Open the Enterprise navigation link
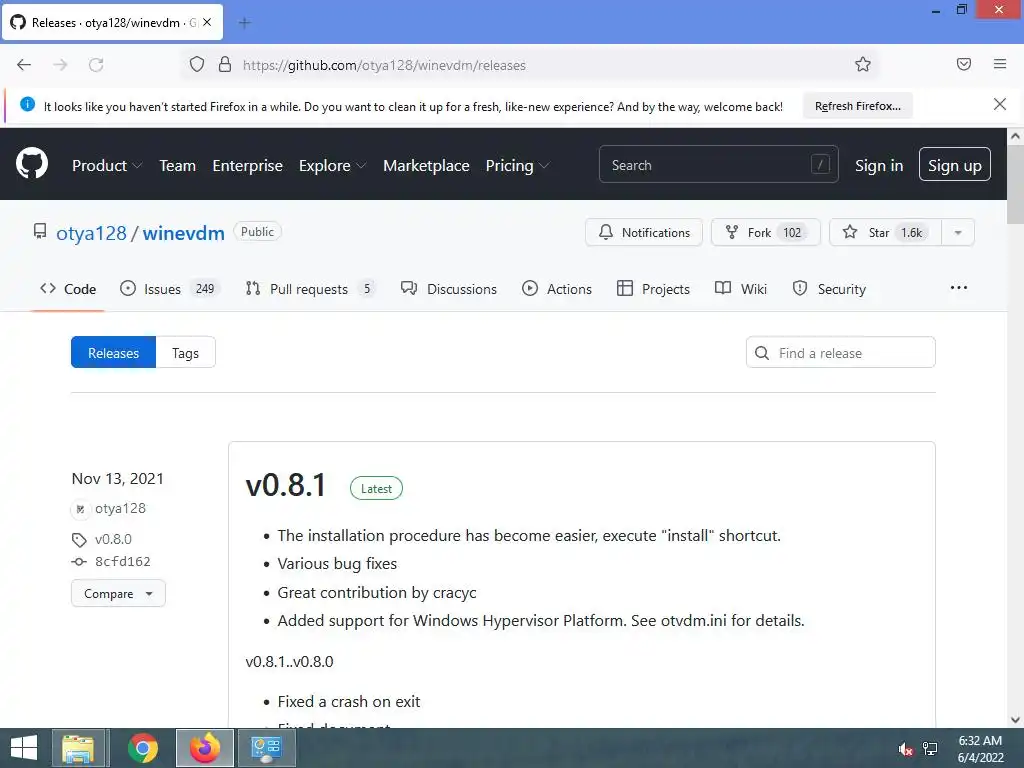The height and width of the screenshot is (768, 1024). point(248,165)
